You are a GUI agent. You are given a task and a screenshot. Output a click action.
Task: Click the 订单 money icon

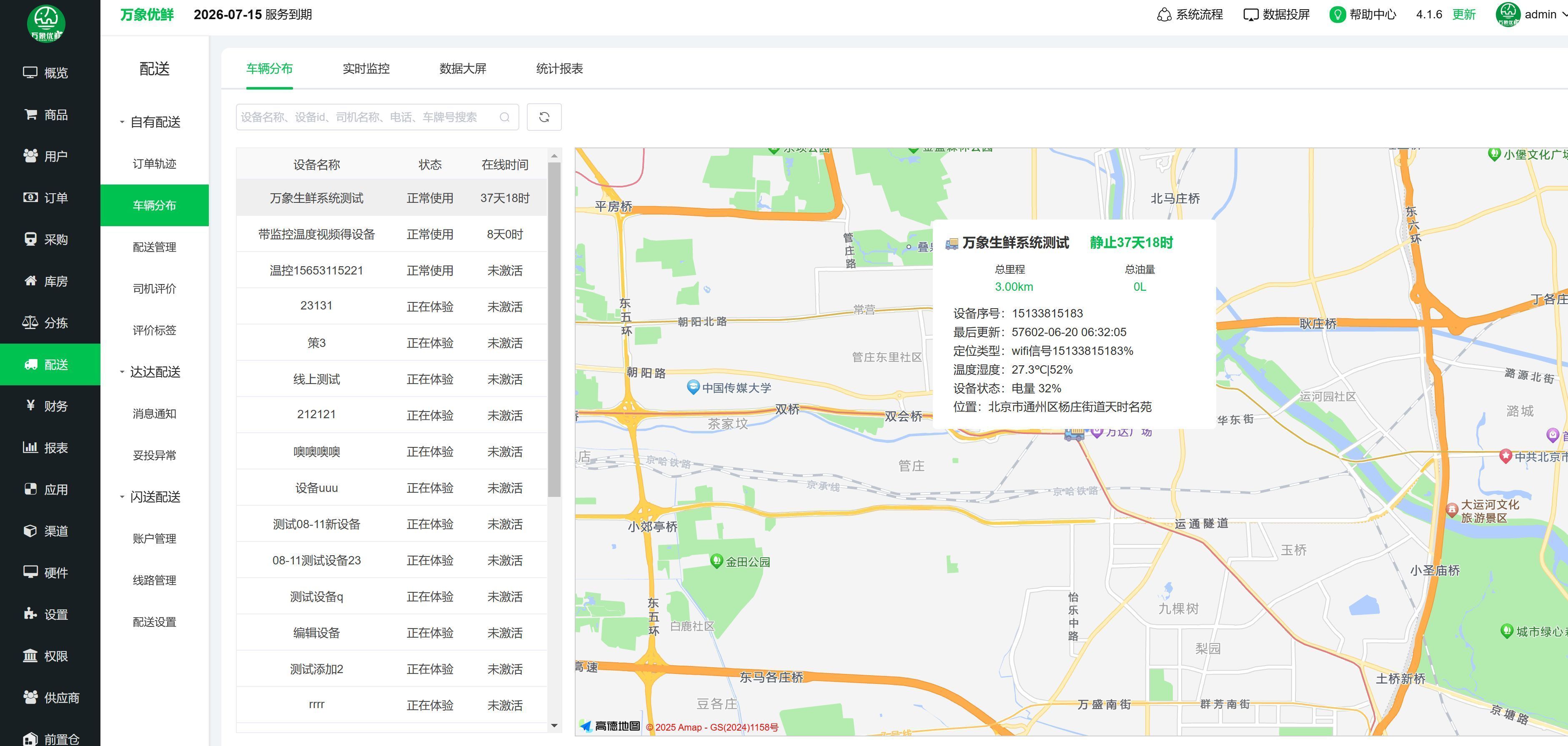click(30, 198)
